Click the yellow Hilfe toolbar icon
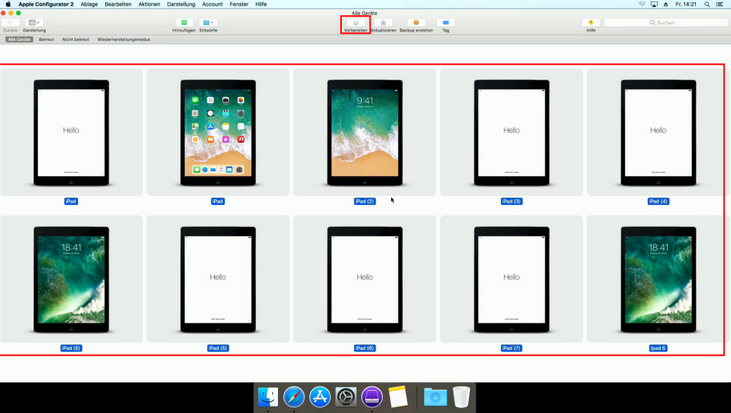Screen dimensions: 731x413 pyautogui.click(x=591, y=22)
